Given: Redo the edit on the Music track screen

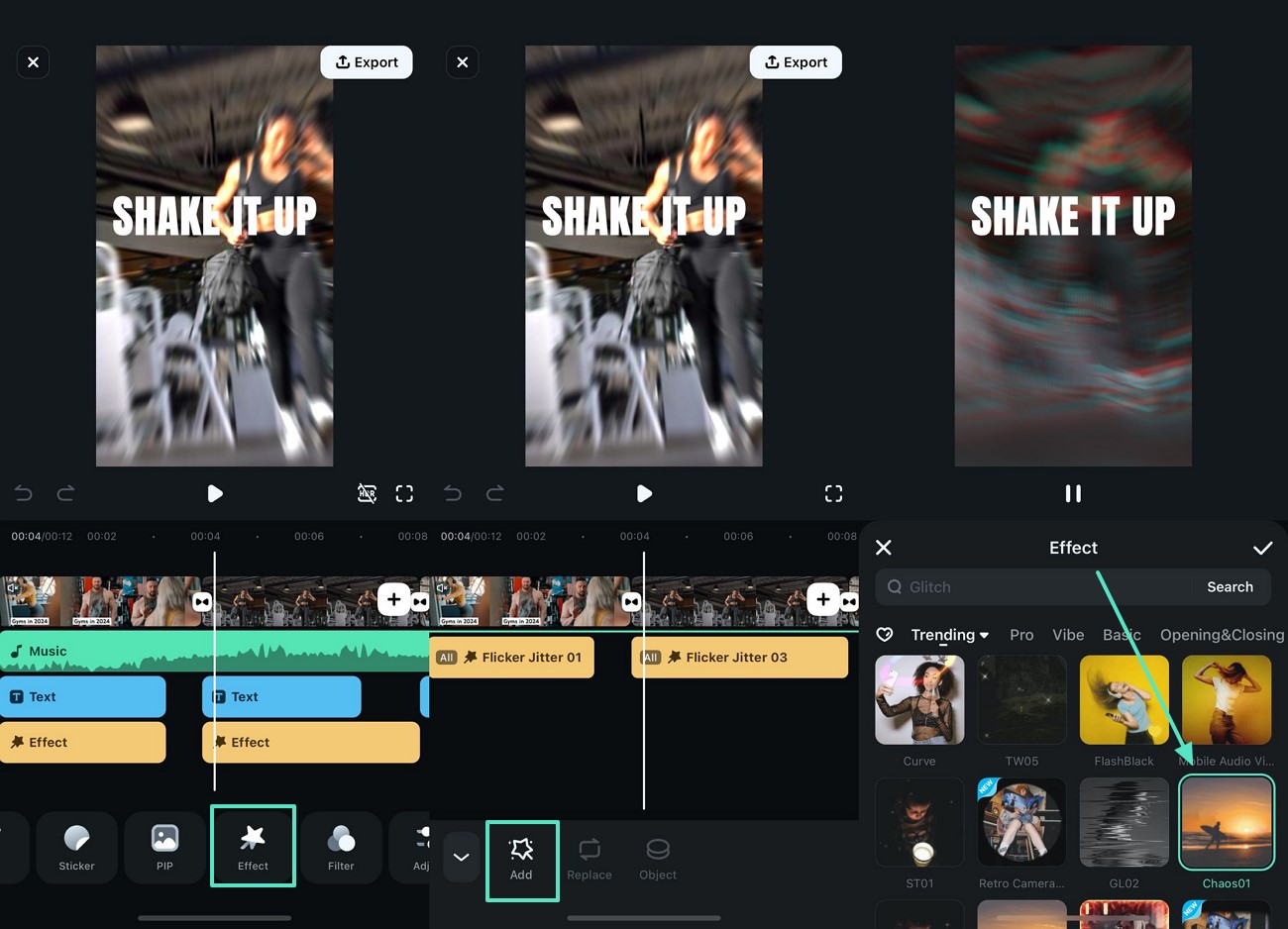Looking at the screenshot, I should coord(65,493).
